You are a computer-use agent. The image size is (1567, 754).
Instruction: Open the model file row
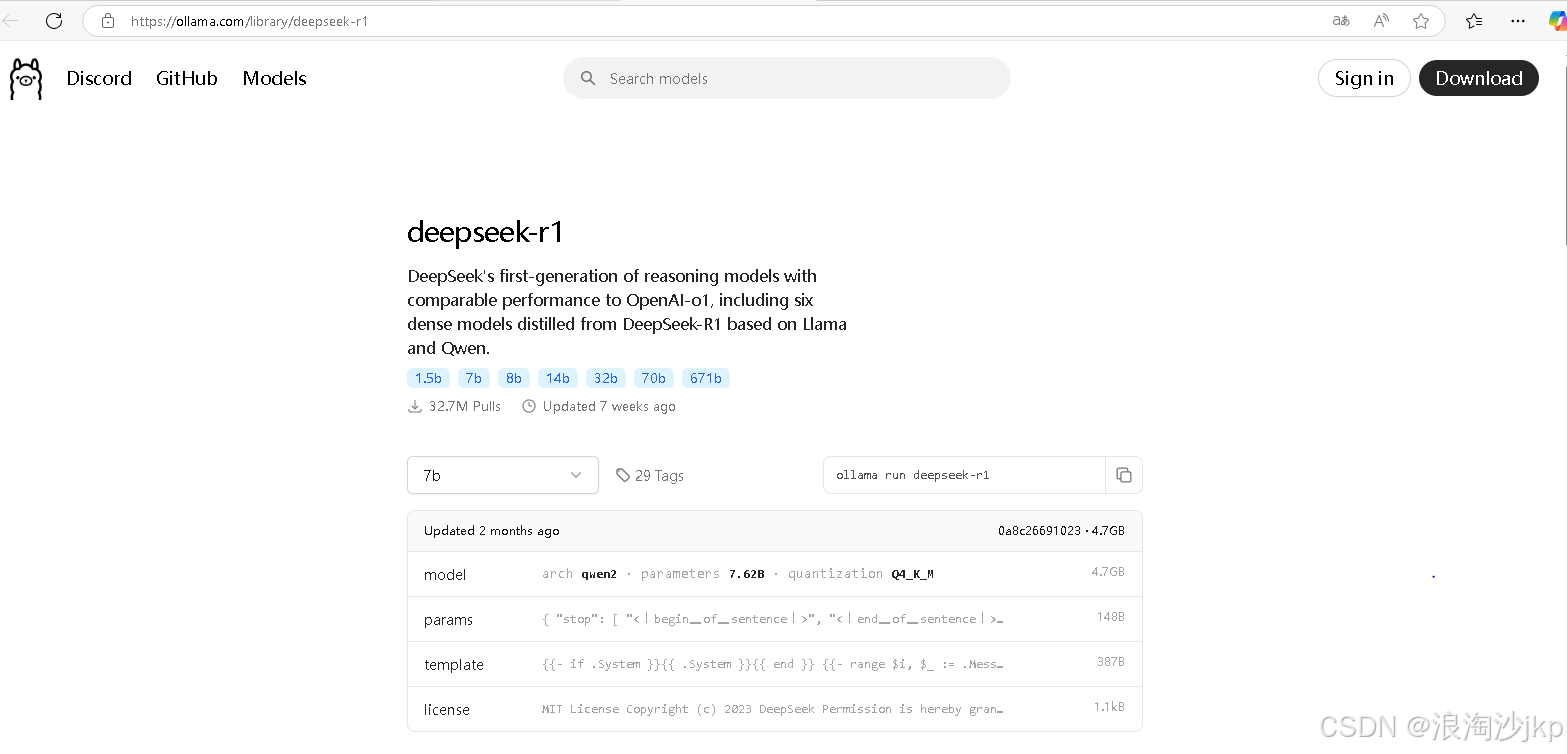click(x=775, y=574)
